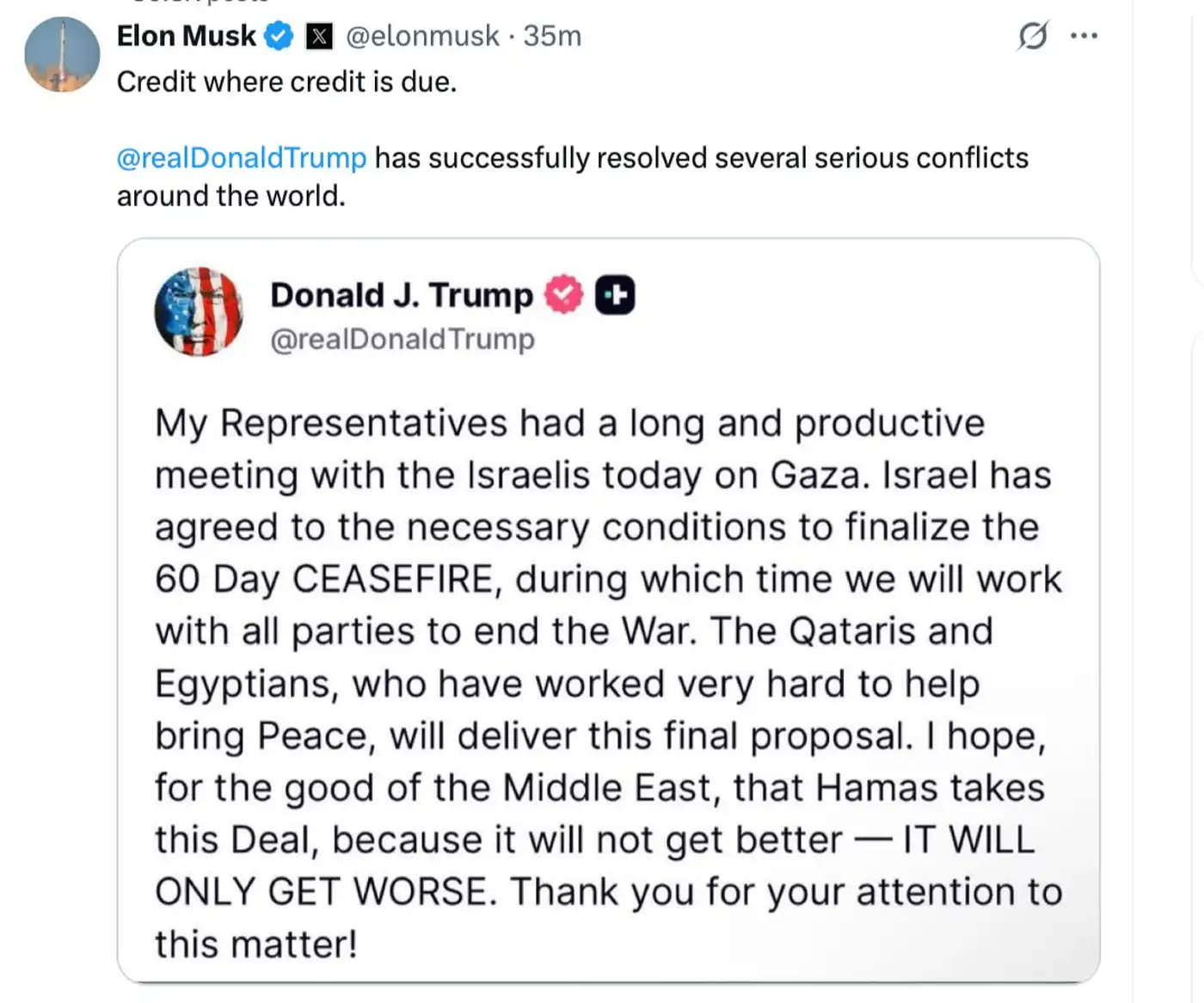The height and width of the screenshot is (1003, 1204).
Task: Click the Donald J. Trump name in quote
Action: 402,295
